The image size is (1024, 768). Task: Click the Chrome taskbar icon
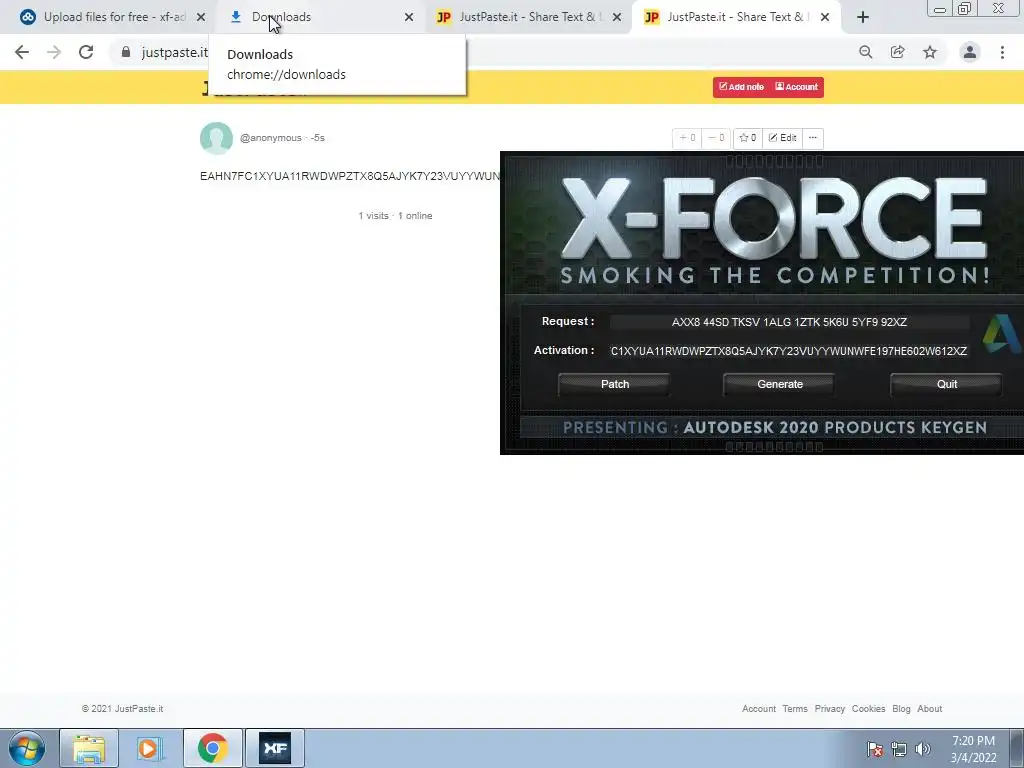212,748
